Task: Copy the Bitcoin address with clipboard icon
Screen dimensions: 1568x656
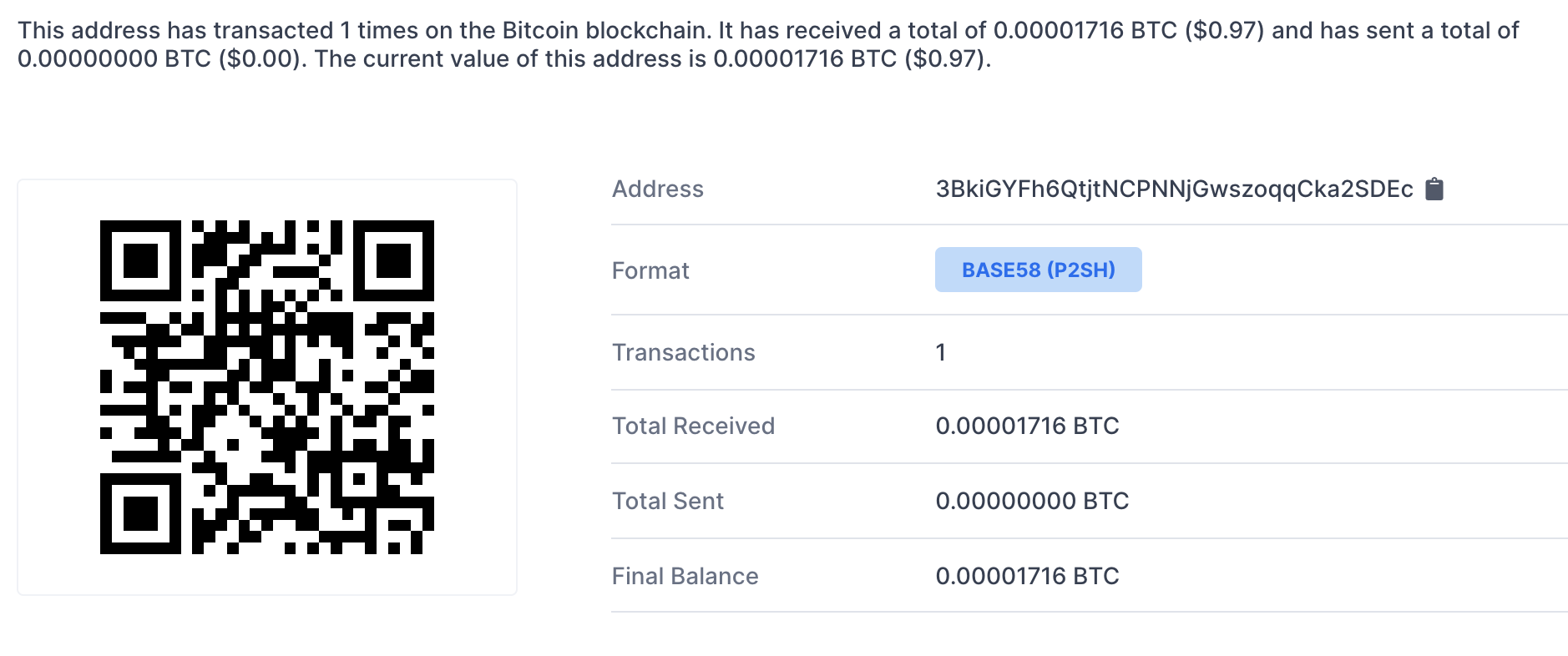Action: [1434, 189]
